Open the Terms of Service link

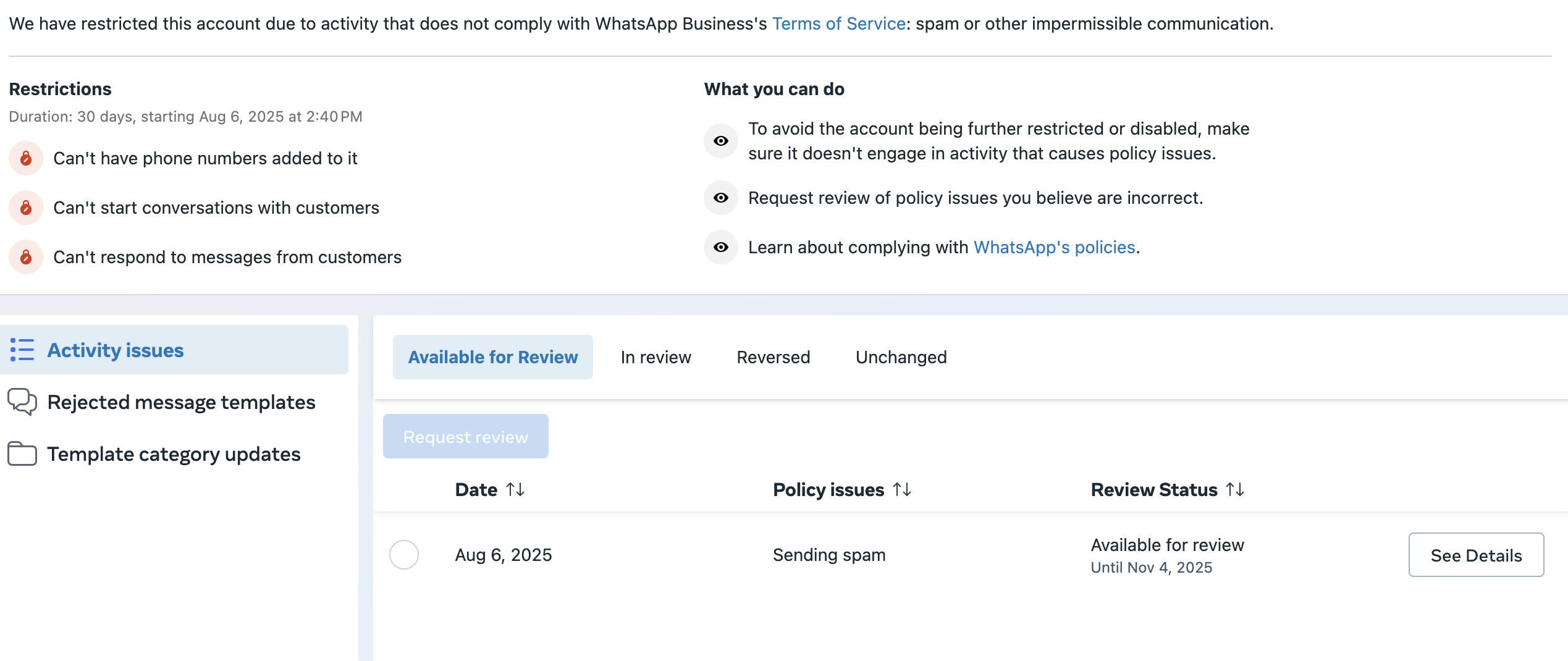tap(838, 23)
